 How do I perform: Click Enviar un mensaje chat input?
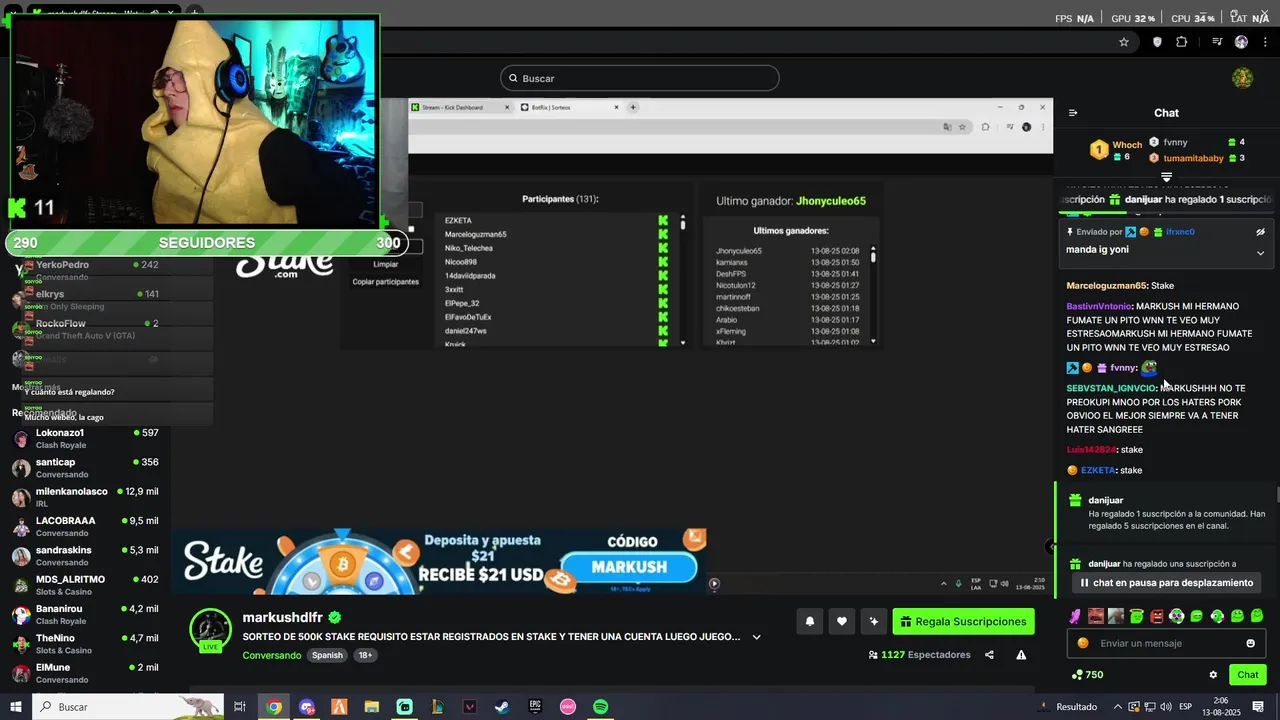click(1166, 643)
